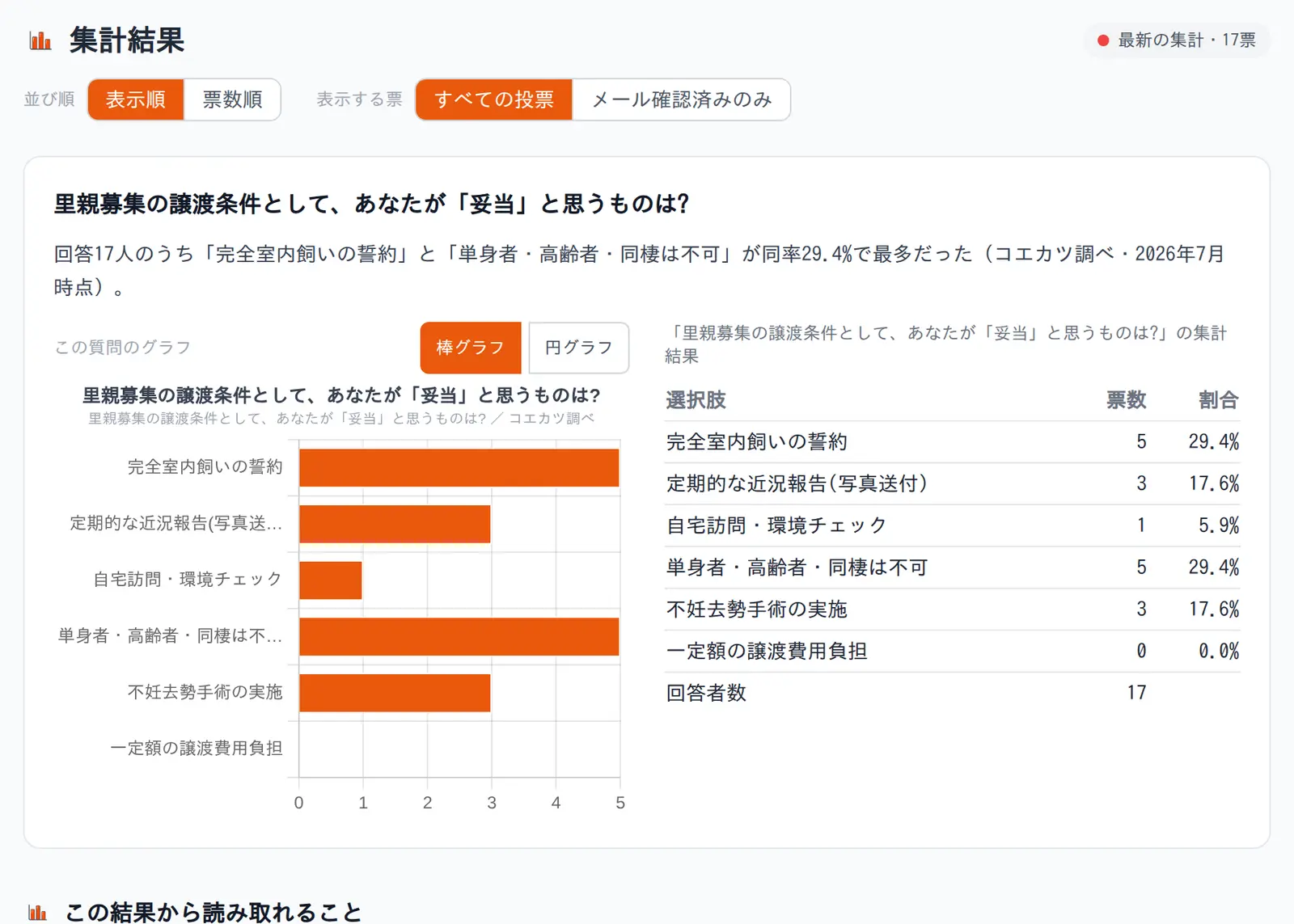Click the summary sentence starting 回答17人のうち

point(639,270)
